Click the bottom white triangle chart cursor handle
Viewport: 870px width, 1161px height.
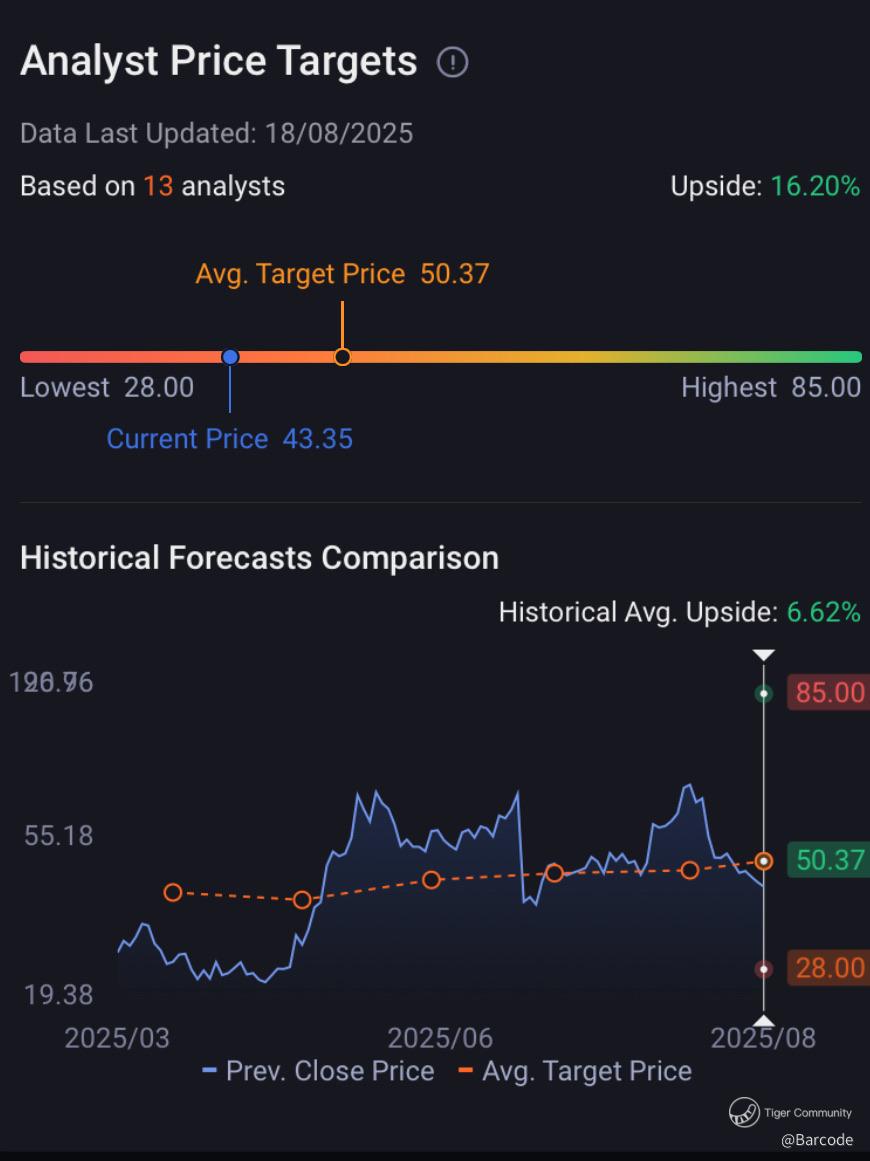[x=763, y=1022]
